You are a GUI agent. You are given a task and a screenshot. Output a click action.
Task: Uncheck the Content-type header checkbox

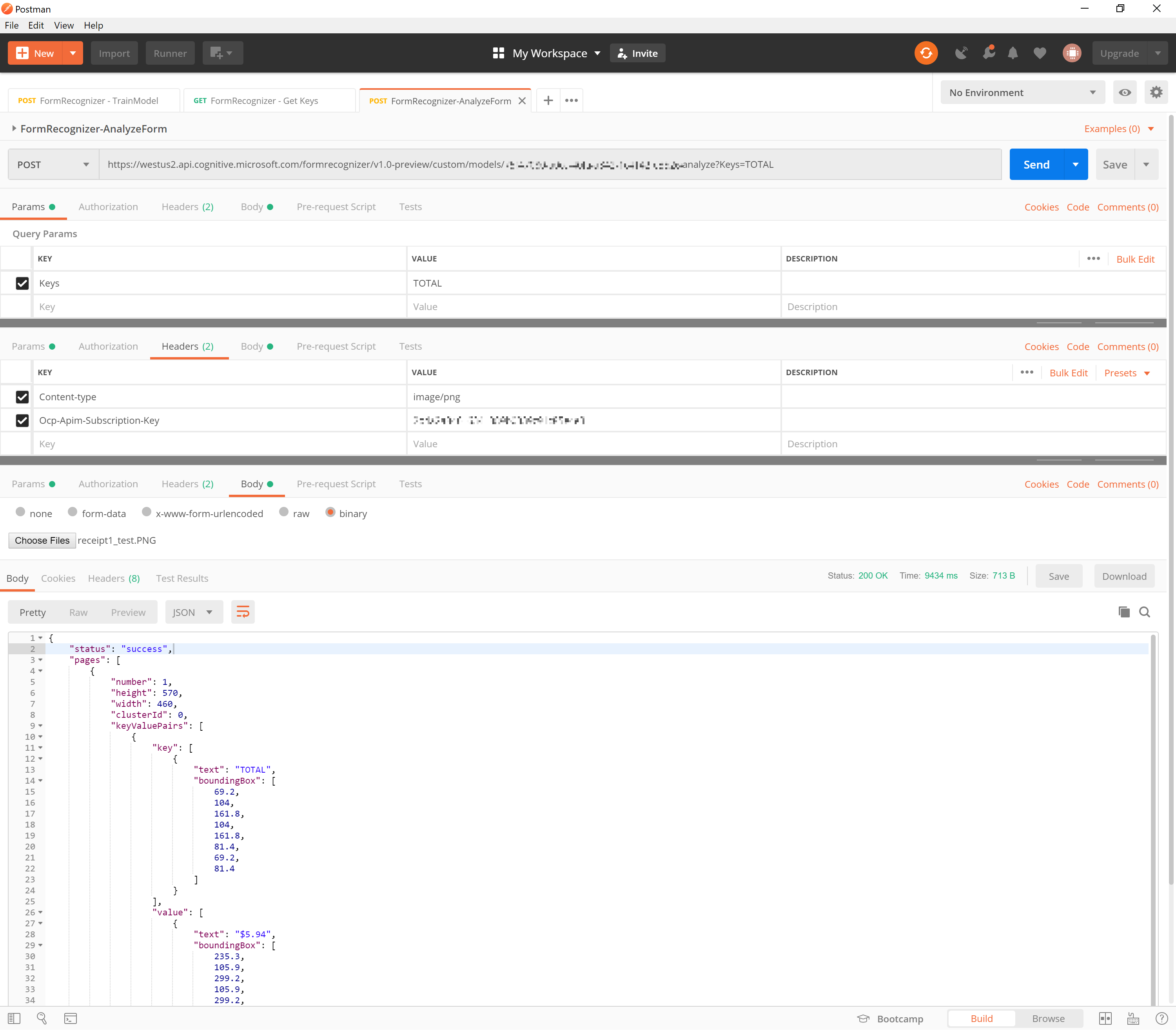coord(22,397)
